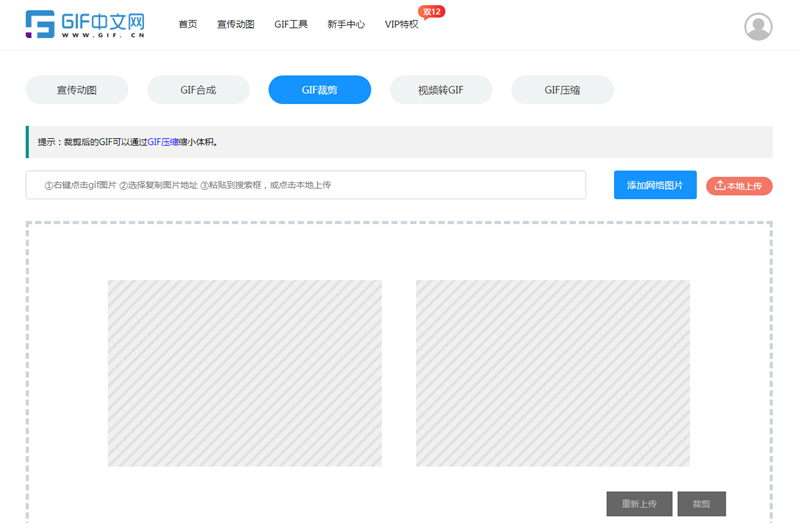The height and width of the screenshot is (523, 800).
Task: Open the VIP特权 navigation item
Action: [402, 25]
